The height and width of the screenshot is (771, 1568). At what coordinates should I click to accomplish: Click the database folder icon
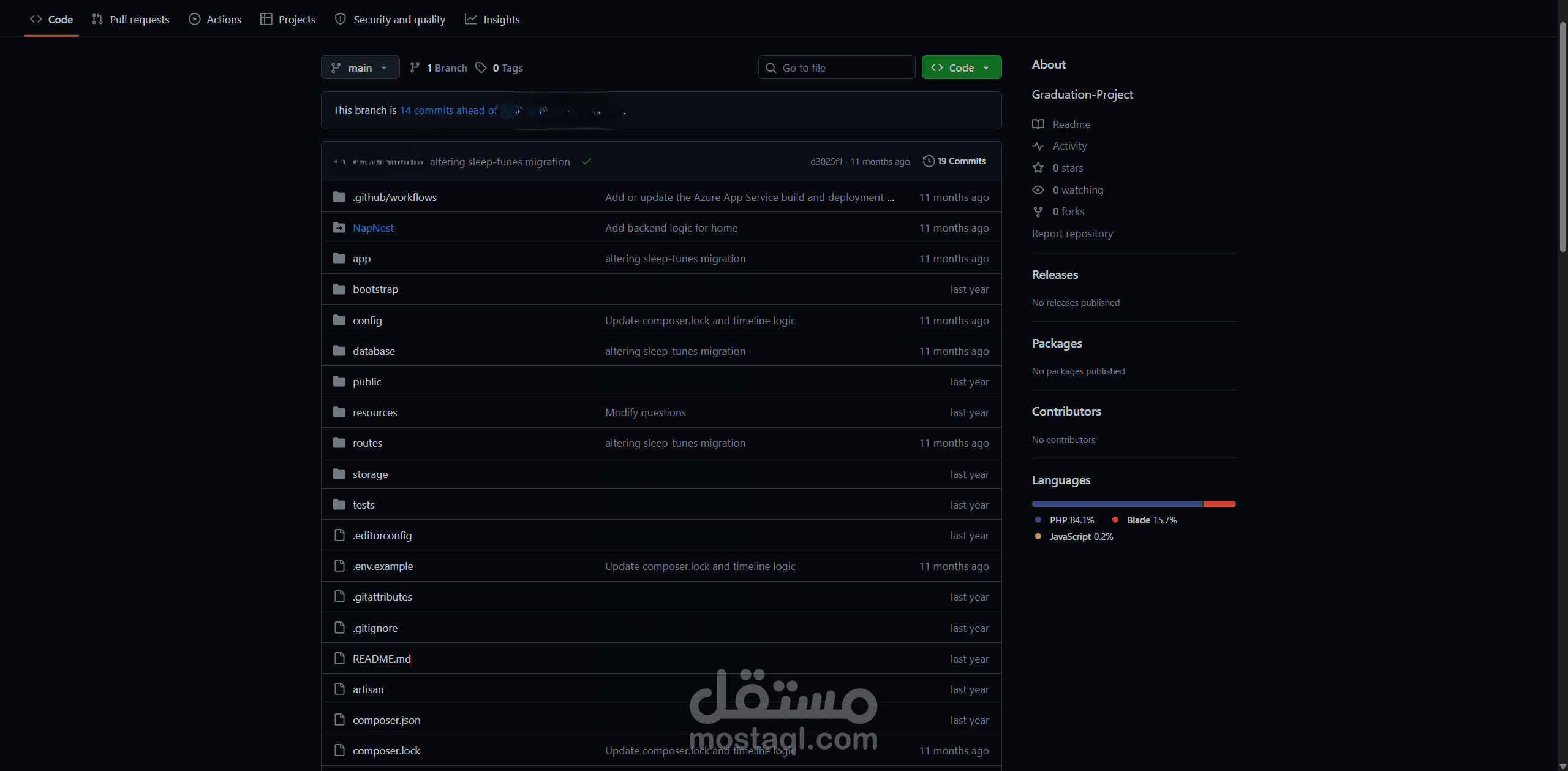pos(339,351)
